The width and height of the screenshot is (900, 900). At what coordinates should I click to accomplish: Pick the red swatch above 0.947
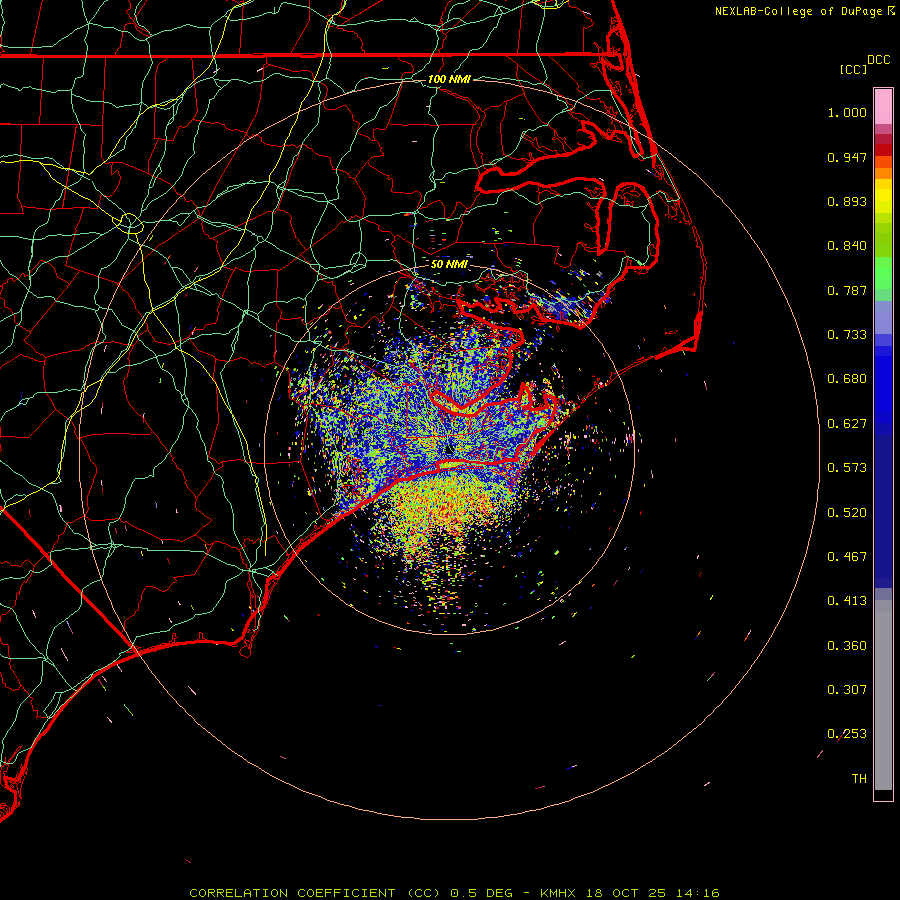883,150
